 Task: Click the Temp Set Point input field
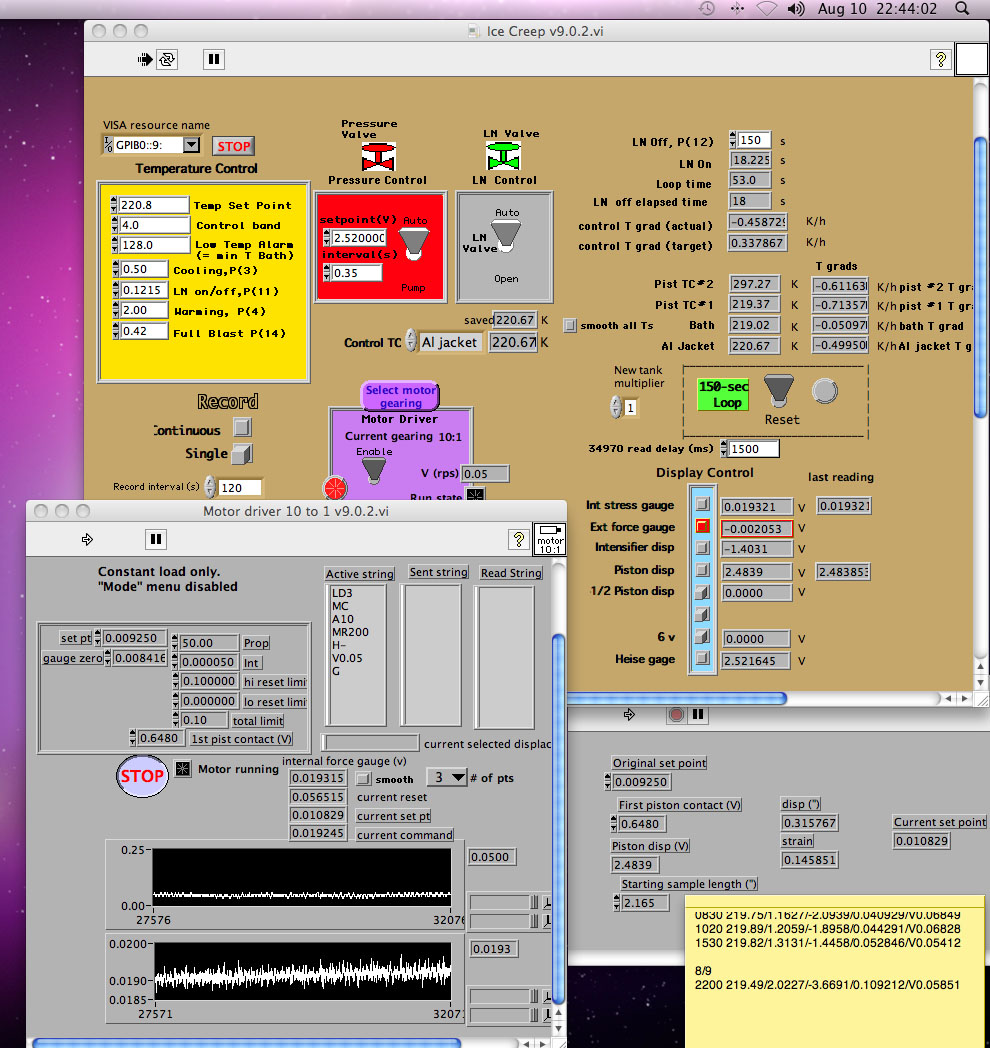pyautogui.click(x=153, y=205)
